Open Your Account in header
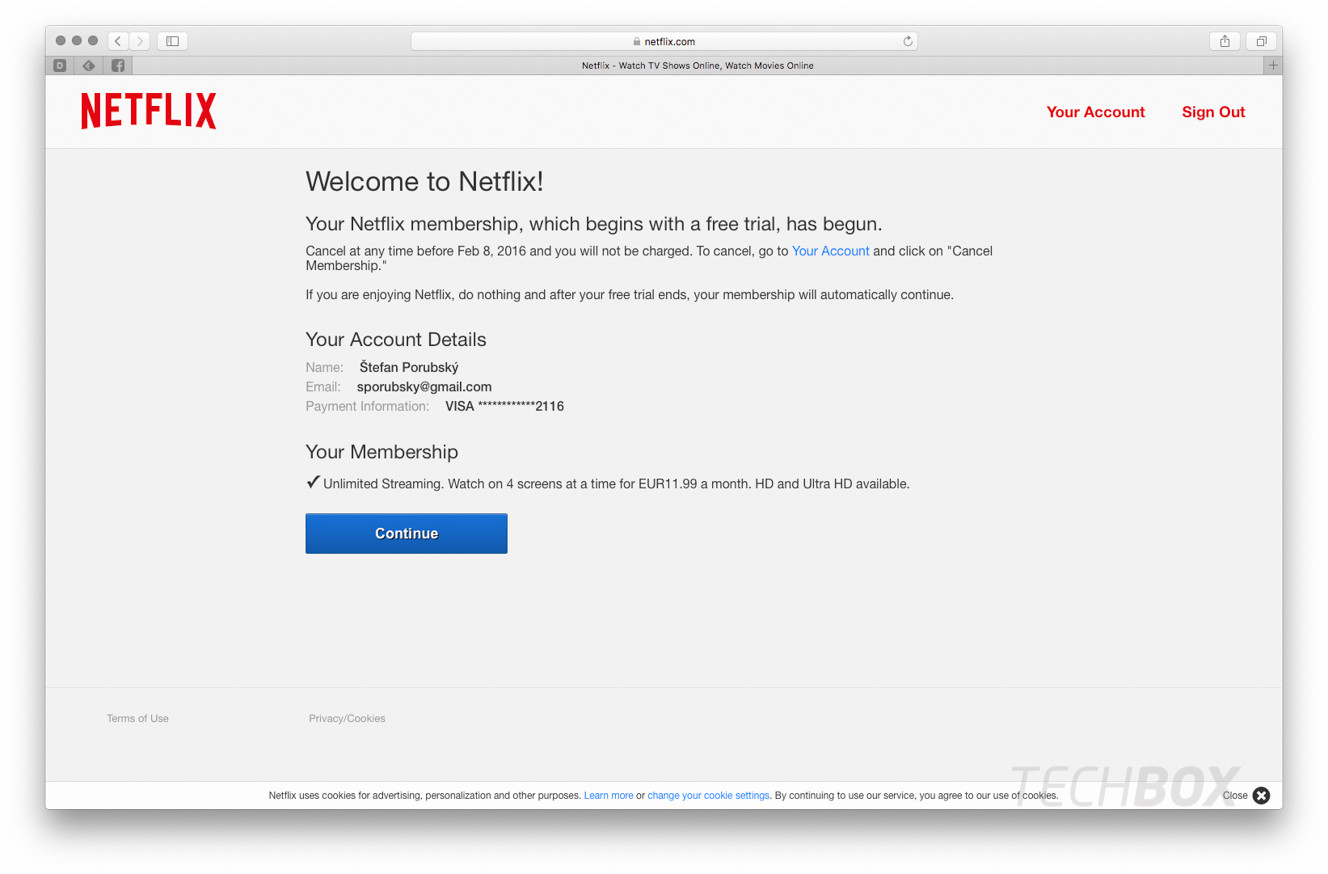 (1095, 112)
